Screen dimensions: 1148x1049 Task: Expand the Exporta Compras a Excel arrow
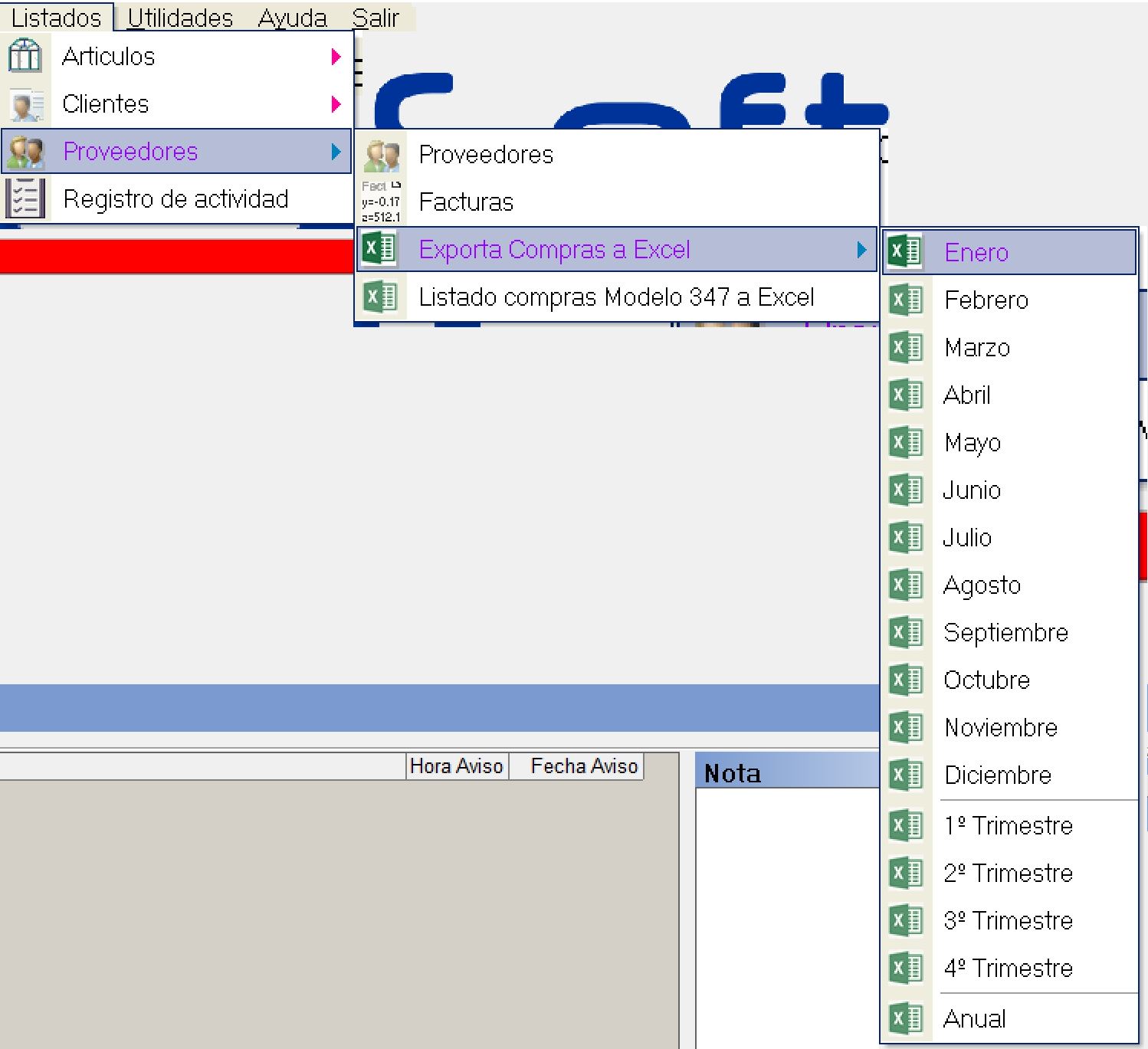[x=862, y=250]
